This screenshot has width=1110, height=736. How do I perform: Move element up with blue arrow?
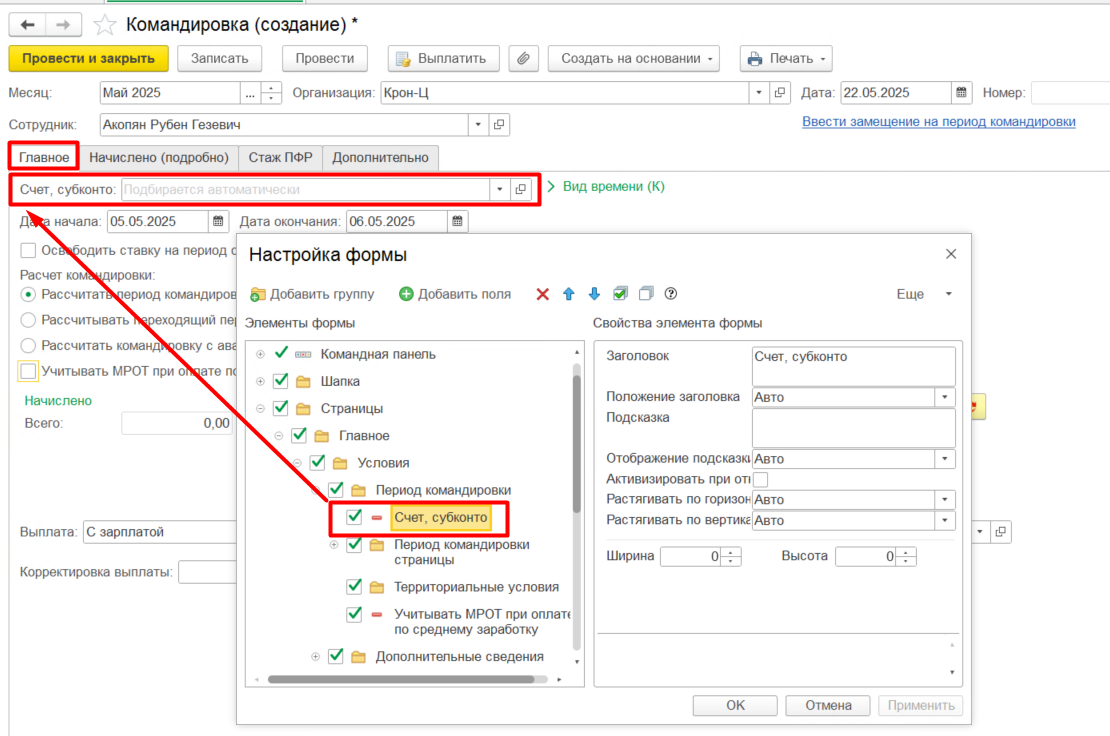click(x=569, y=294)
